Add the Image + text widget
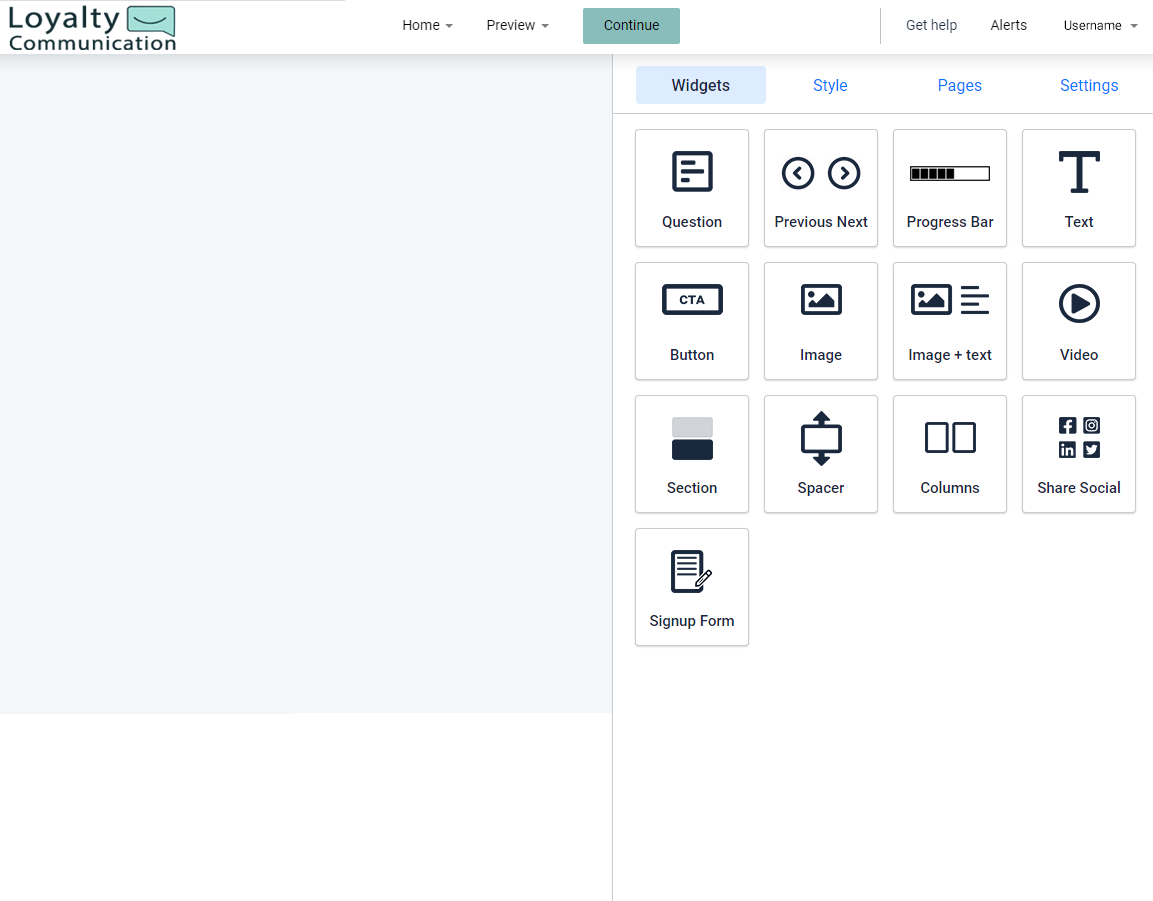1153x901 pixels. tap(949, 321)
